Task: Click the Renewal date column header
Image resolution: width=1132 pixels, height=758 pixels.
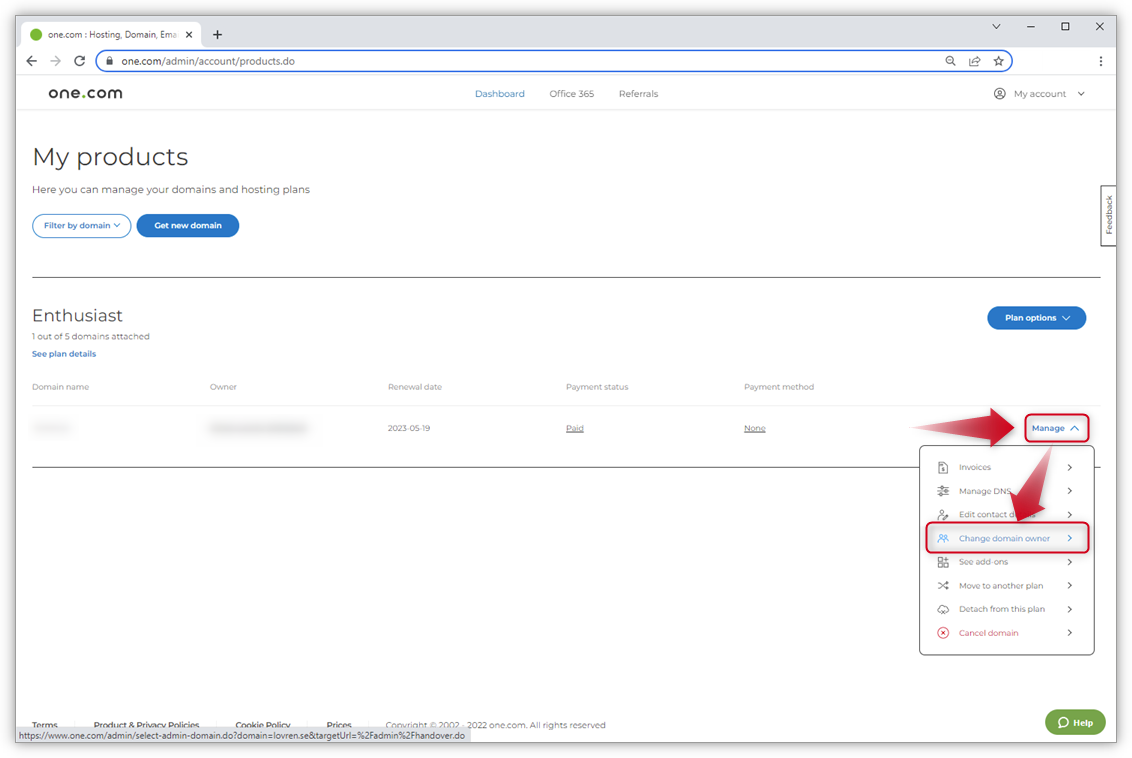Action: pyautogui.click(x=414, y=387)
